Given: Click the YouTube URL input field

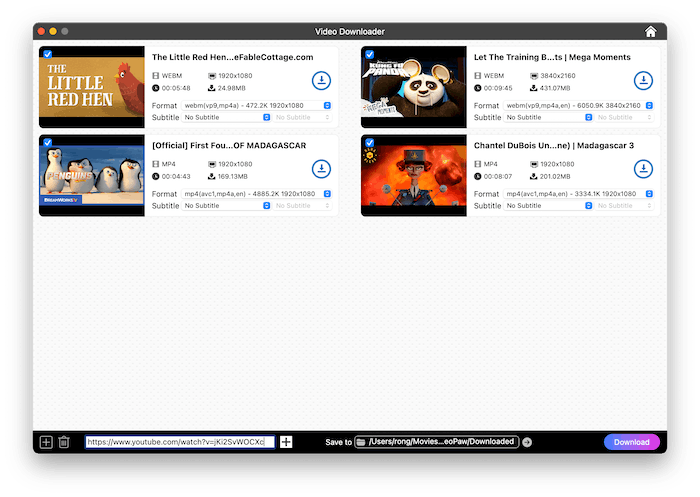Looking at the screenshot, I should pyautogui.click(x=179, y=442).
